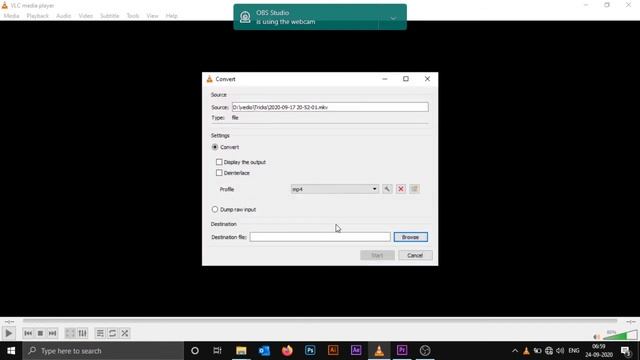This screenshot has height=360, width=640.
Task: Adjust the VLC volume slider
Action: (620, 336)
